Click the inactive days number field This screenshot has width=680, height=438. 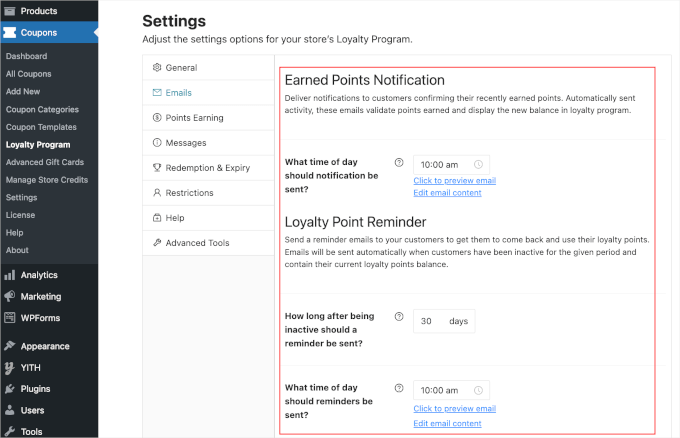428,321
